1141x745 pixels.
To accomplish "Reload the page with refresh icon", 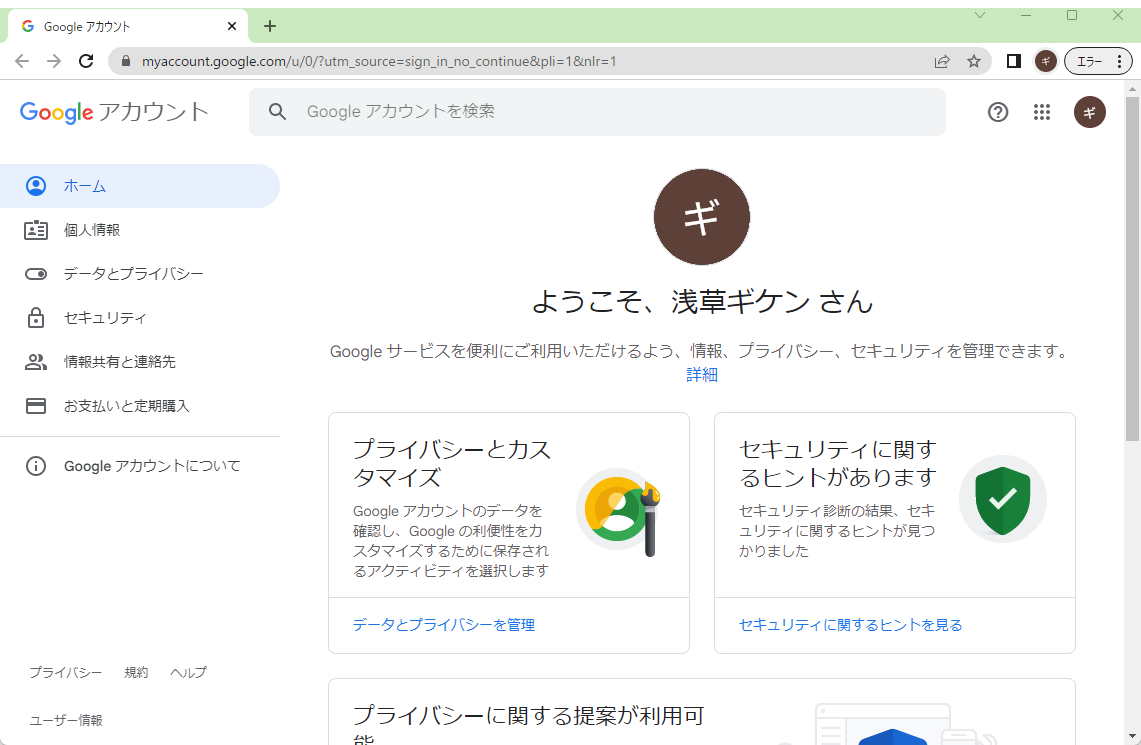I will tap(86, 61).
